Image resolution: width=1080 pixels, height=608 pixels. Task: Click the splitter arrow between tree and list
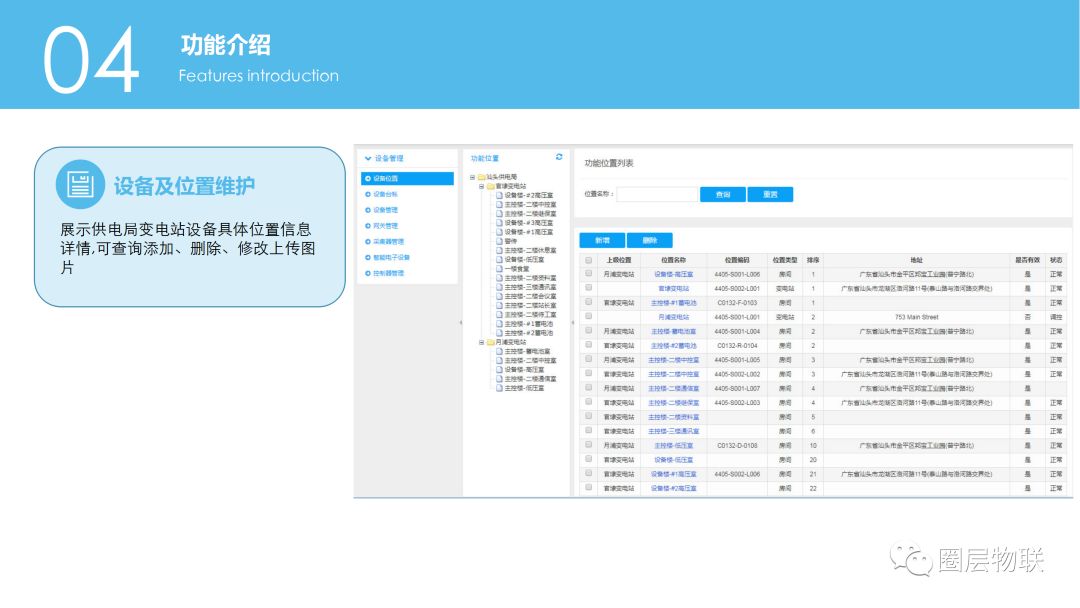tap(572, 322)
